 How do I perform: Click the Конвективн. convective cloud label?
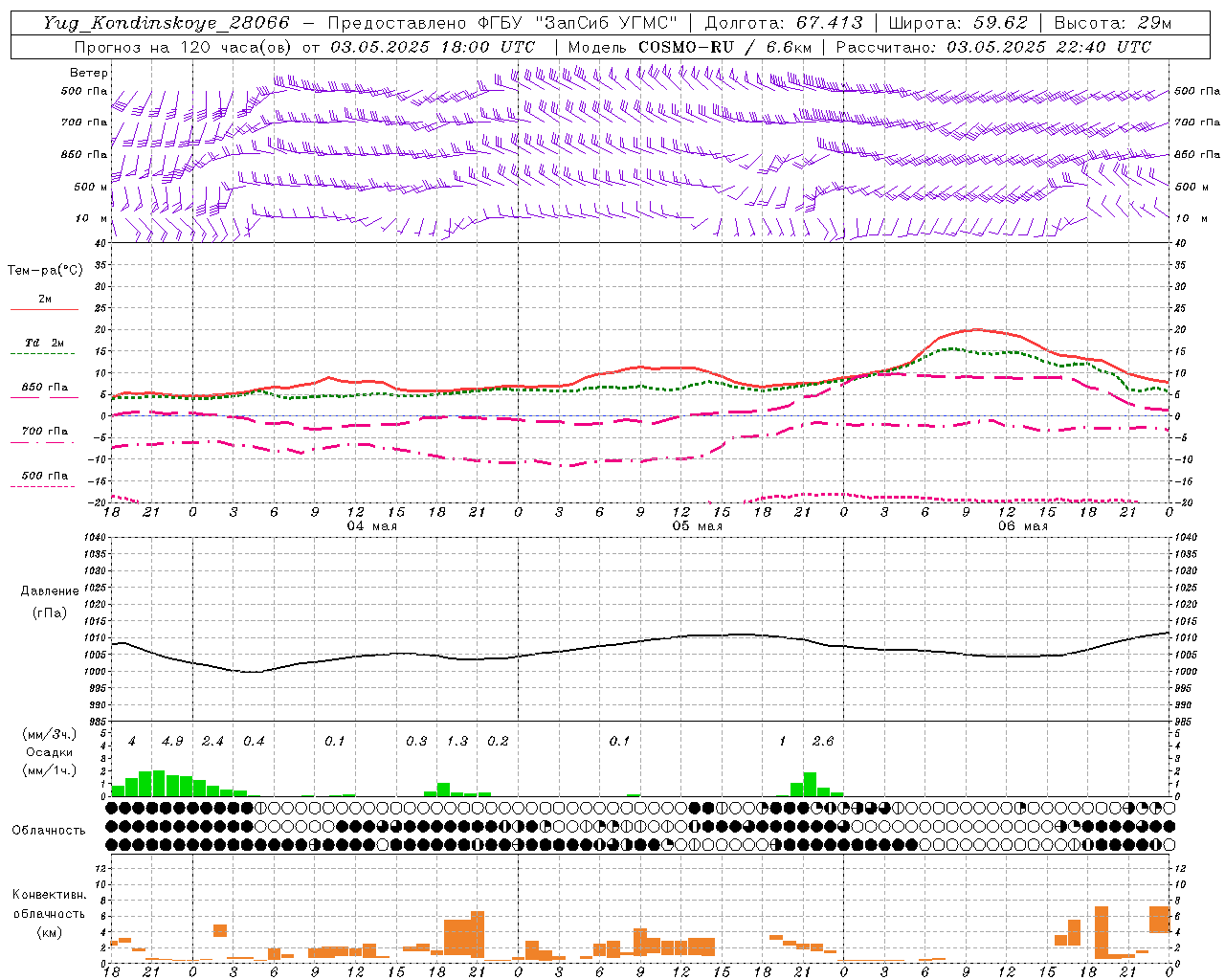pyautogui.click(x=50, y=895)
